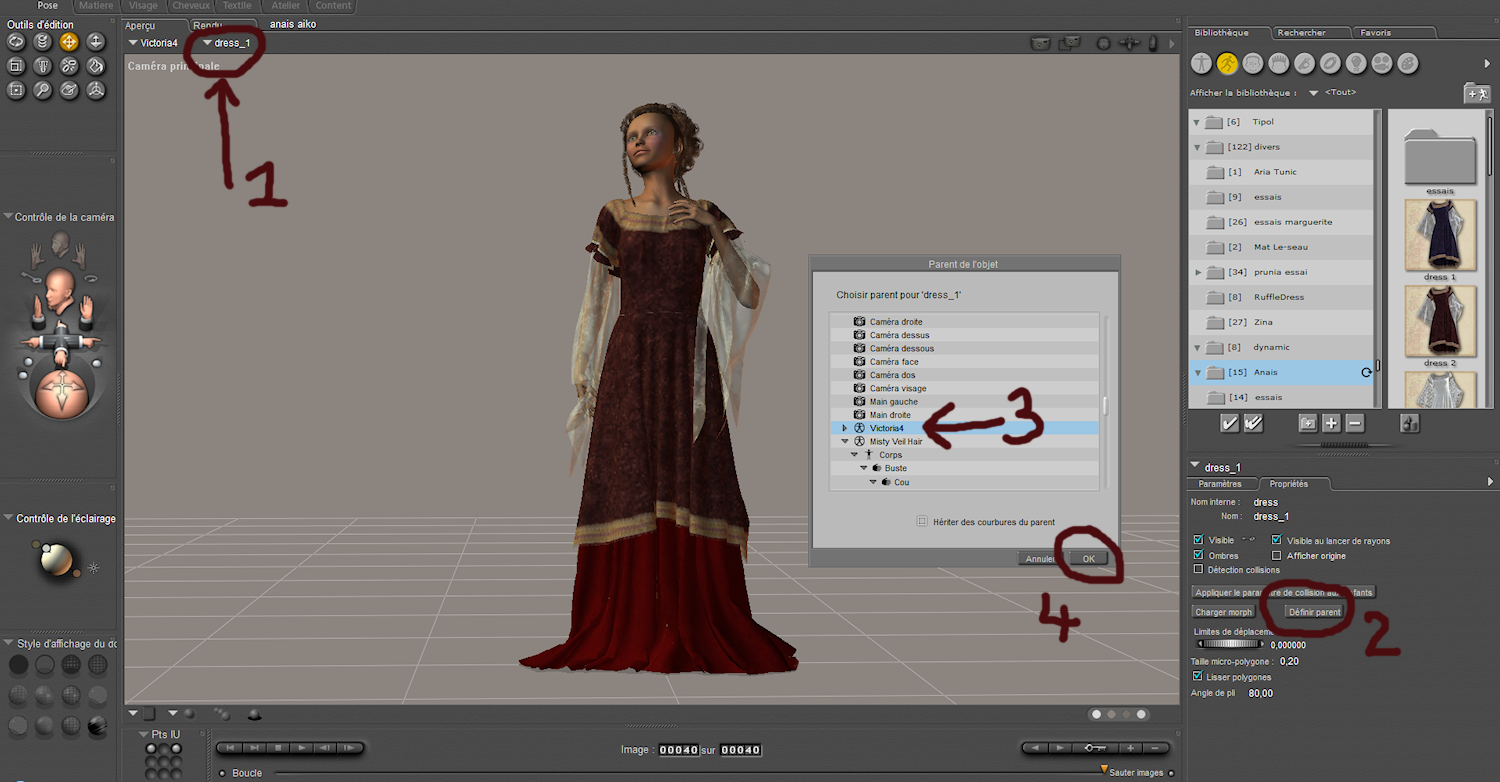Expand Victoria4 in the parent dialog

pos(844,428)
